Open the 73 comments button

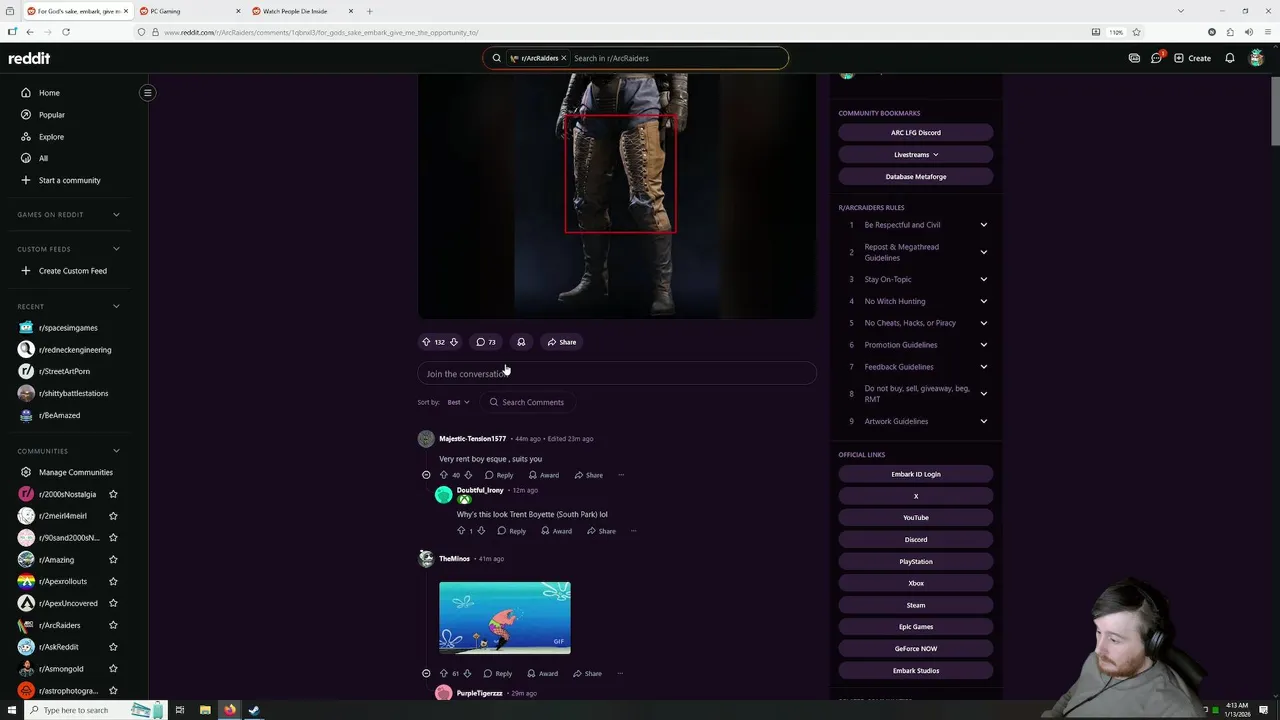pyautogui.click(x=486, y=342)
